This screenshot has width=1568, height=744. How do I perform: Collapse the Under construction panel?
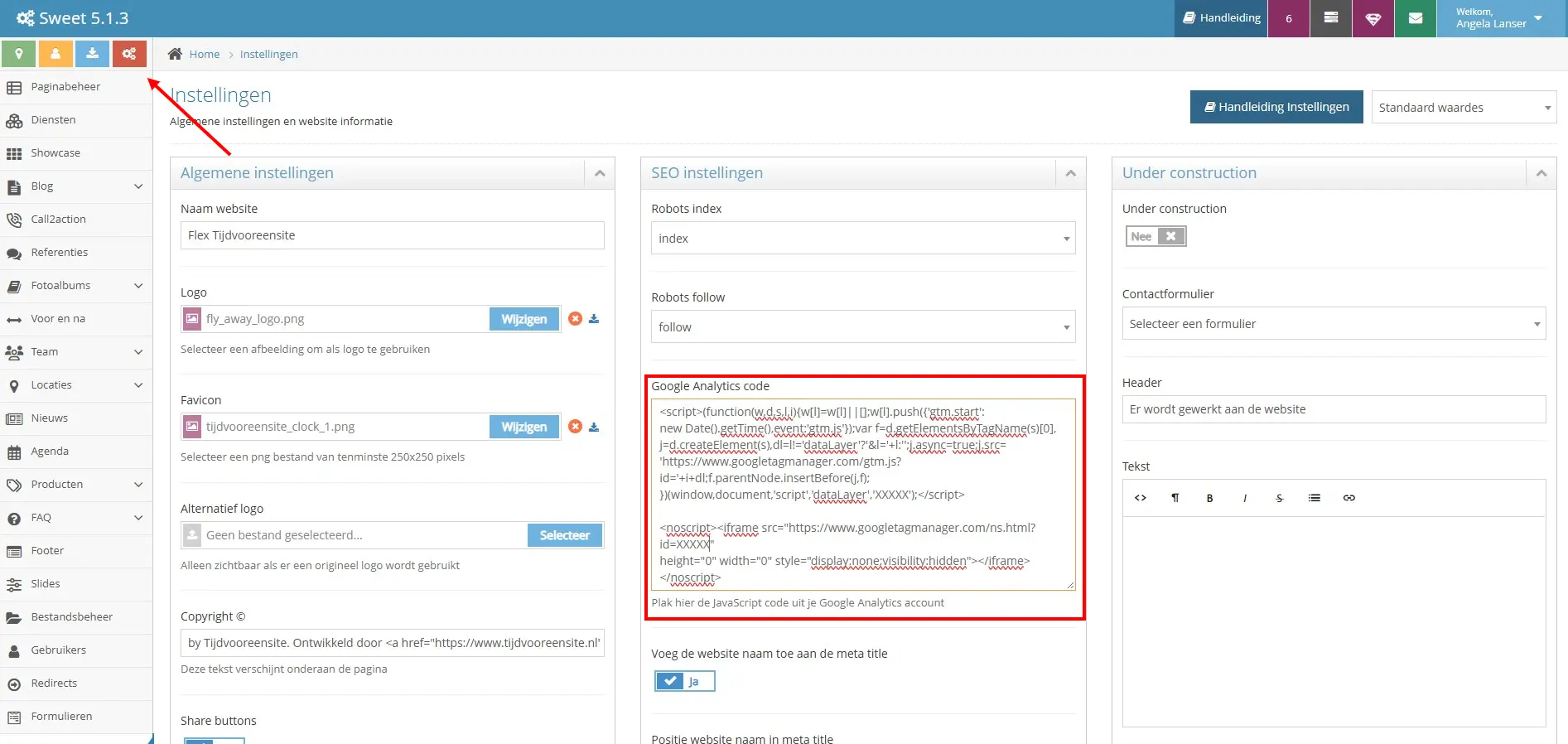coord(1541,173)
